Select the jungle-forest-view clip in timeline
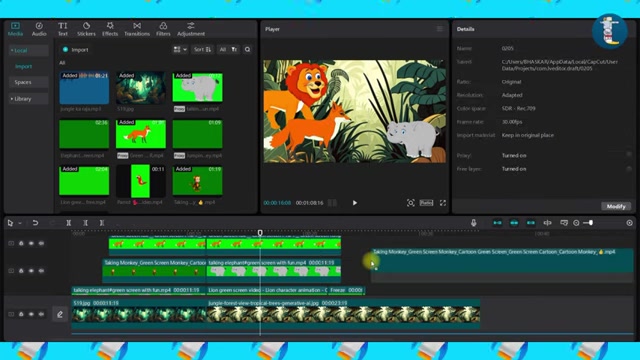The image size is (640, 360). tap(343, 313)
